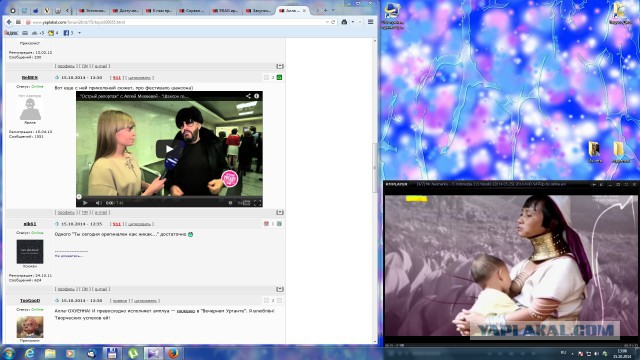Expand the bookmarks bar overflow arrow

click(79, 33)
